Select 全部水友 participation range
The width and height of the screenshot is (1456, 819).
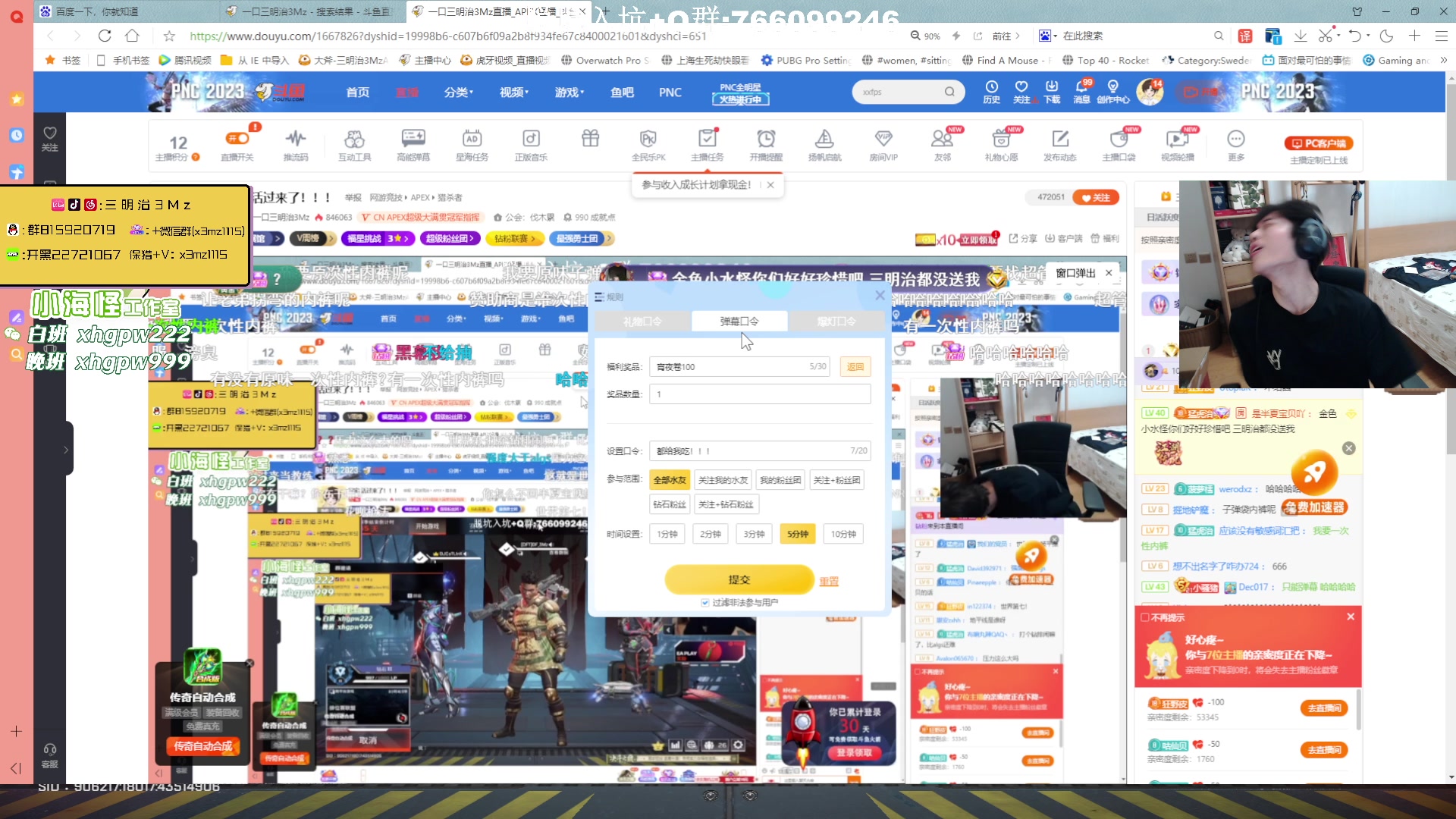pos(670,480)
